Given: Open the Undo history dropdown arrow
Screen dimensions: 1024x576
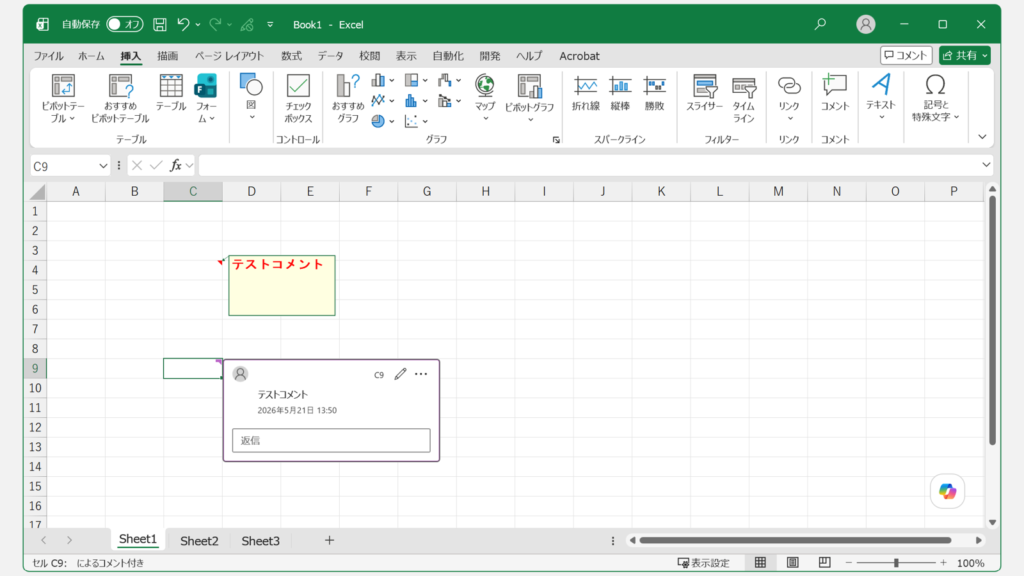Looking at the screenshot, I should click(198, 25).
